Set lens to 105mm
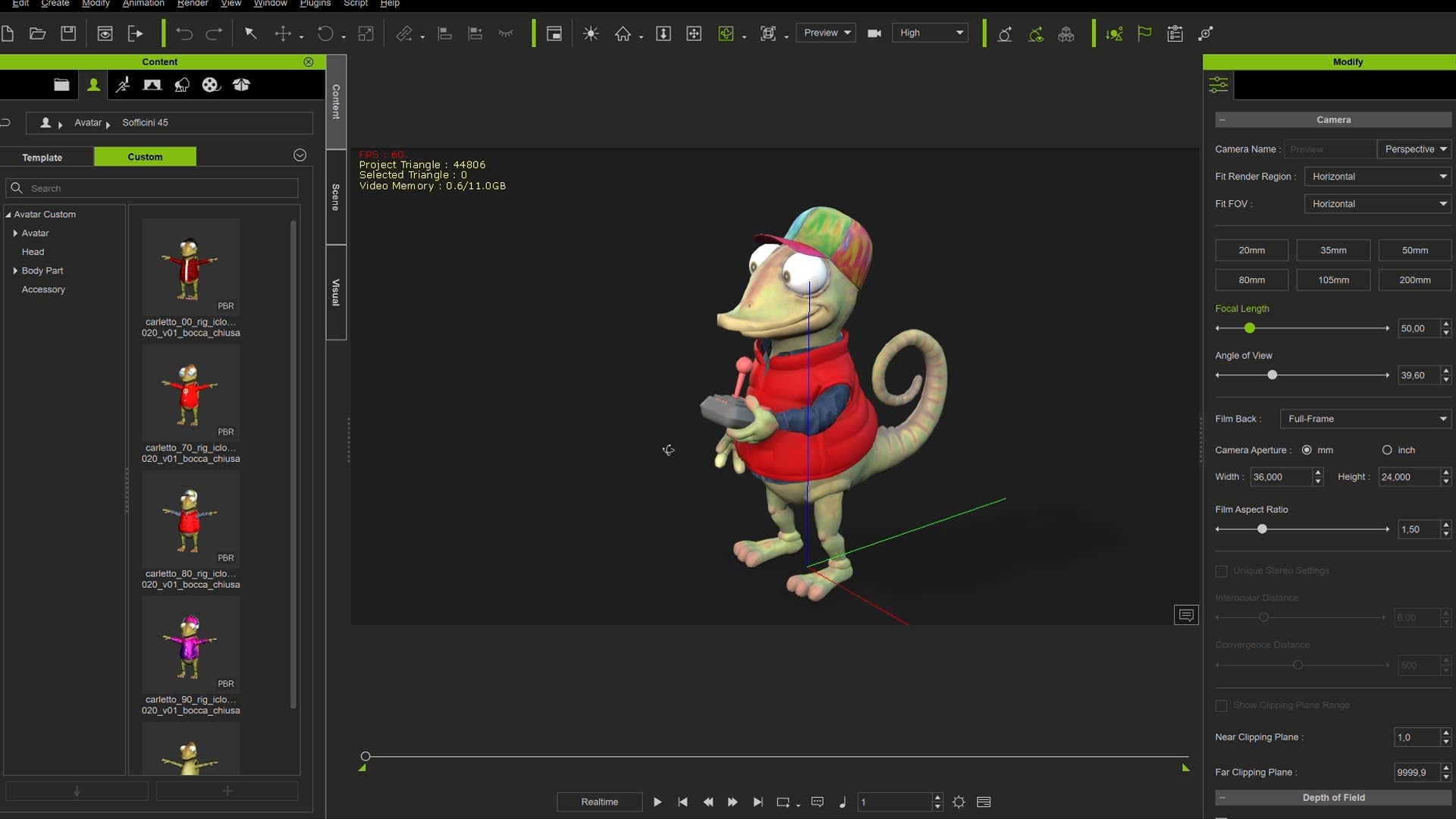This screenshot has width=1456, height=819. coord(1333,280)
